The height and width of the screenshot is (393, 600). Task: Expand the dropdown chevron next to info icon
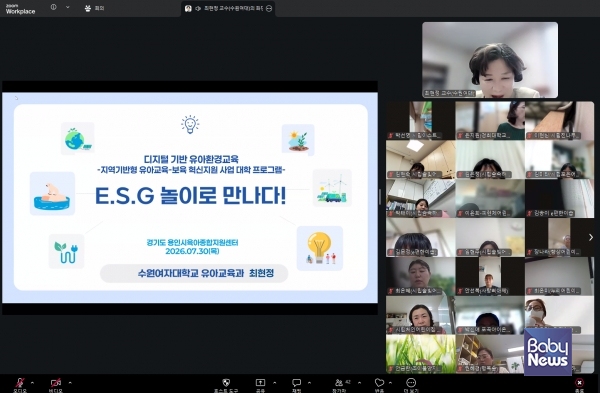pos(68,7)
